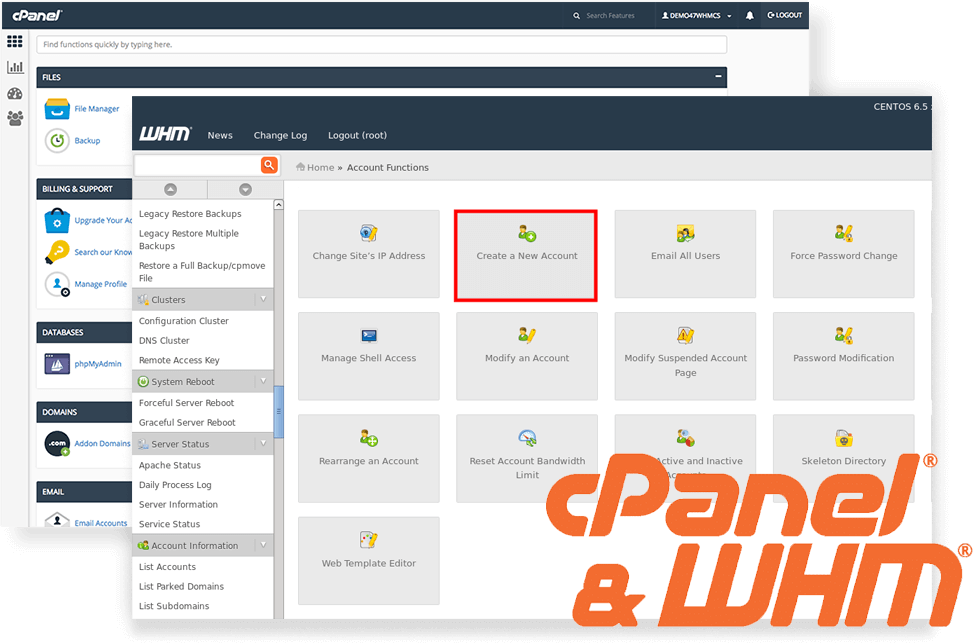Open DNS Cluster in sidebar
This screenshot has height=643, width=980.
click(164, 341)
